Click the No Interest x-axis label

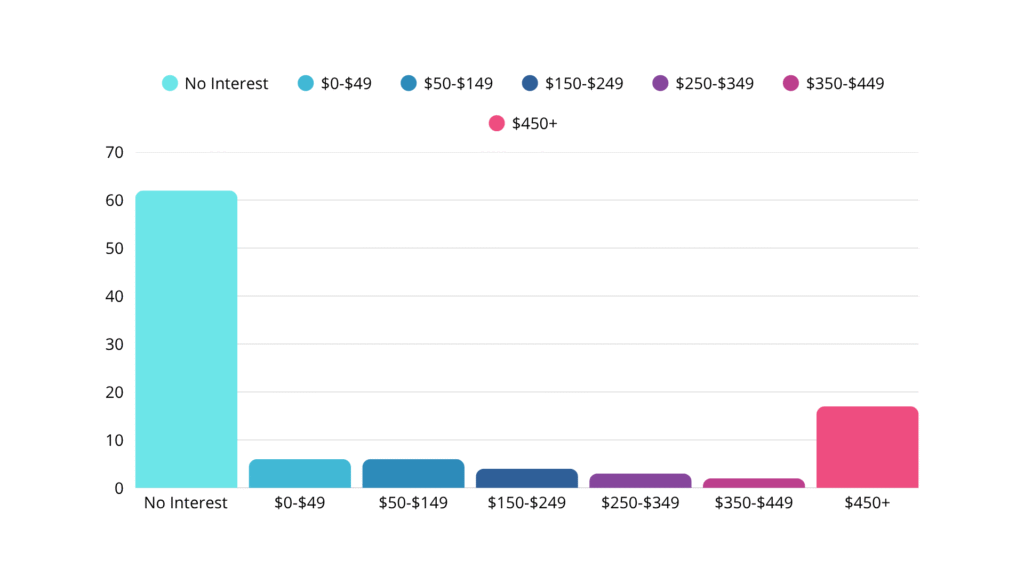pyautogui.click(x=186, y=502)
